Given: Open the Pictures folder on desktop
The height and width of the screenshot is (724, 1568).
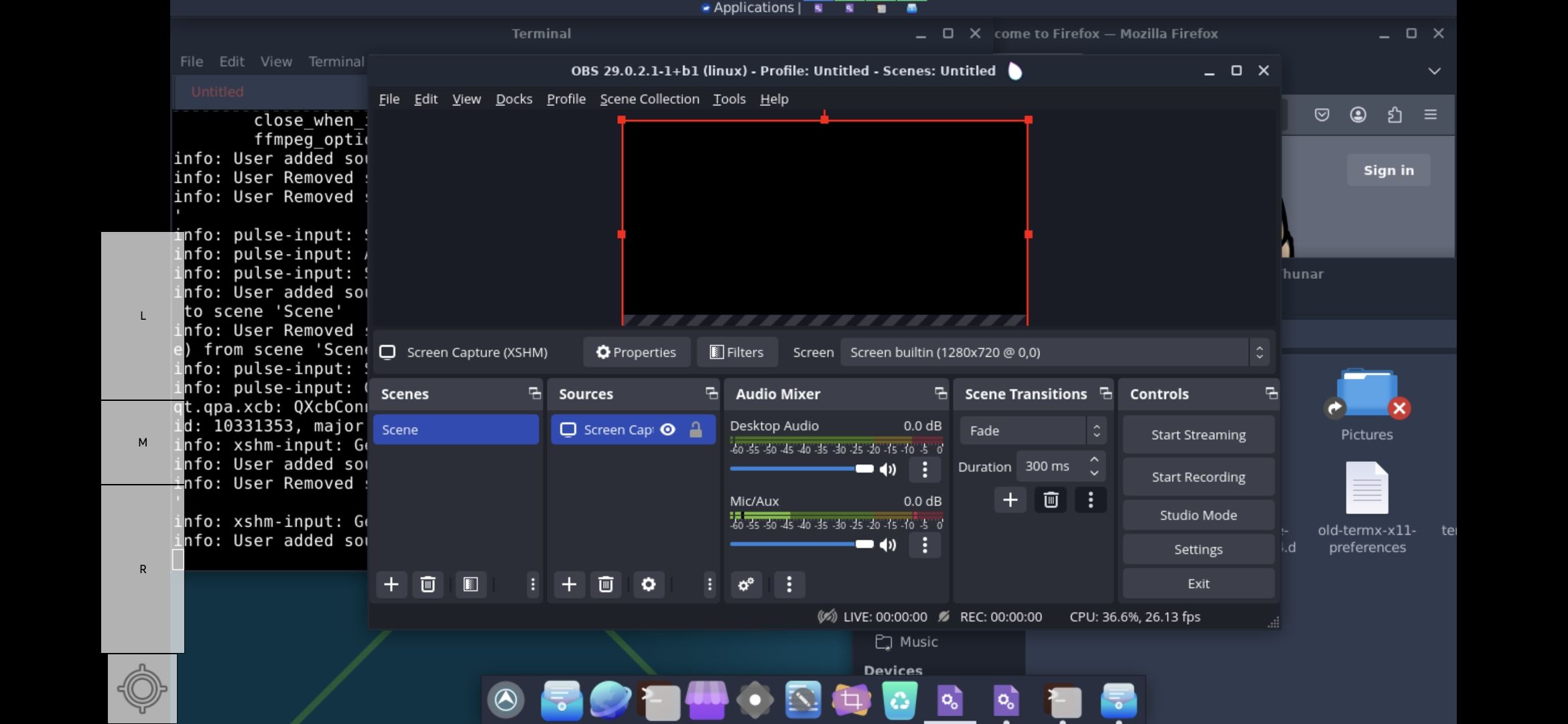Looking at the screenshot, I should 1367,404.
